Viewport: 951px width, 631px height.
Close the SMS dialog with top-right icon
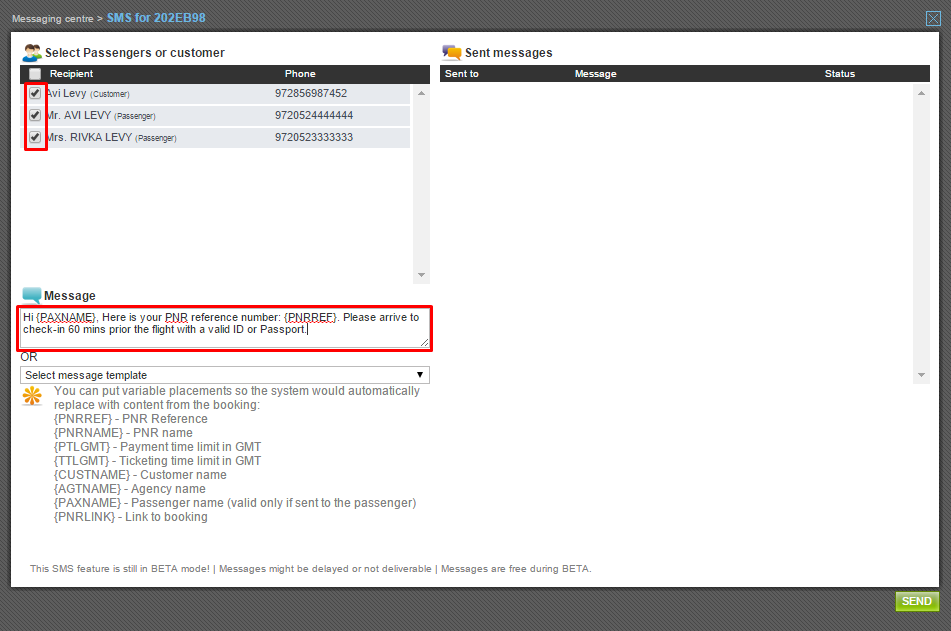click(x=933, y=18)
